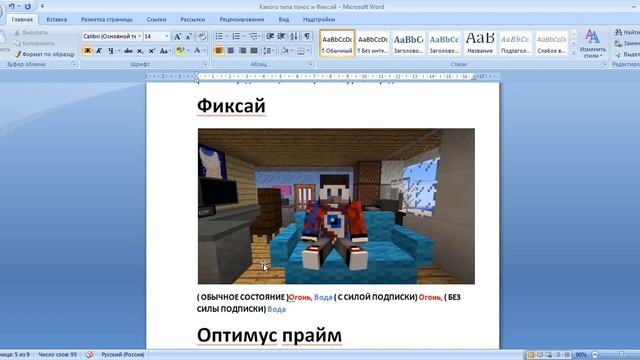This screenshot has height=360, width=640.
Task: Click the Sort icon
Action: 294,36
